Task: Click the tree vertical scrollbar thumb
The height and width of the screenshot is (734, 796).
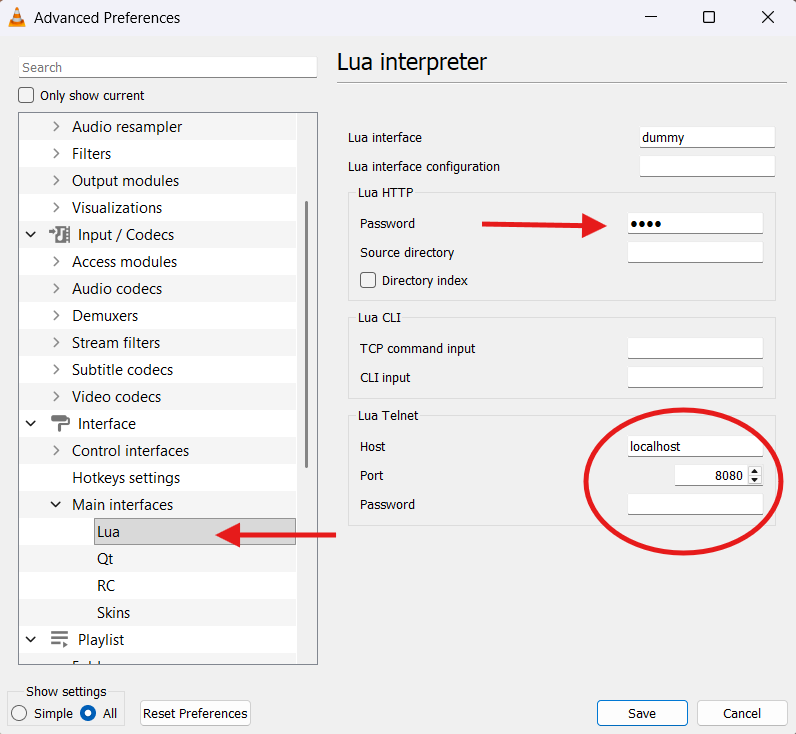Action: pyautogui.click(x=307, y=335)
